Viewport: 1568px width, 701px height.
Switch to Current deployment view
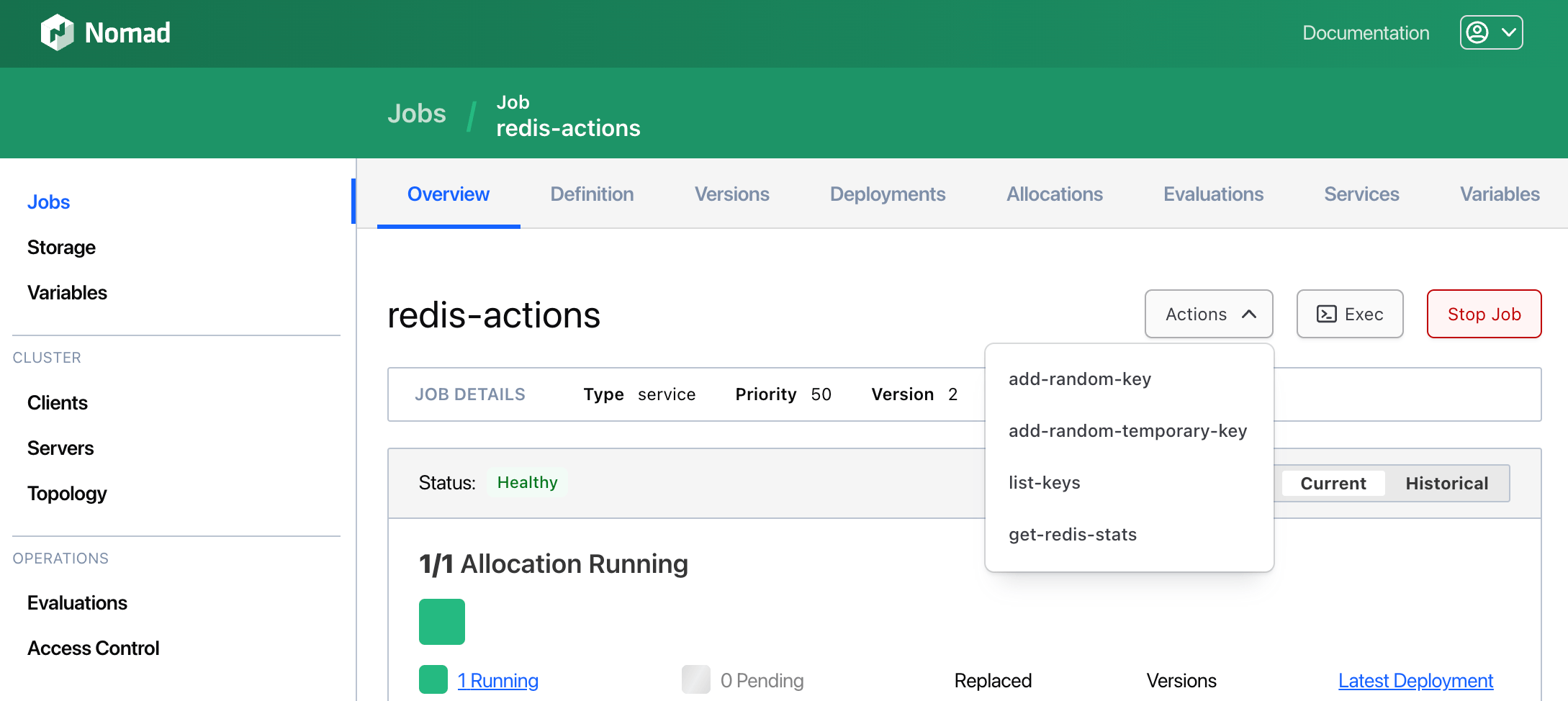1333,483
